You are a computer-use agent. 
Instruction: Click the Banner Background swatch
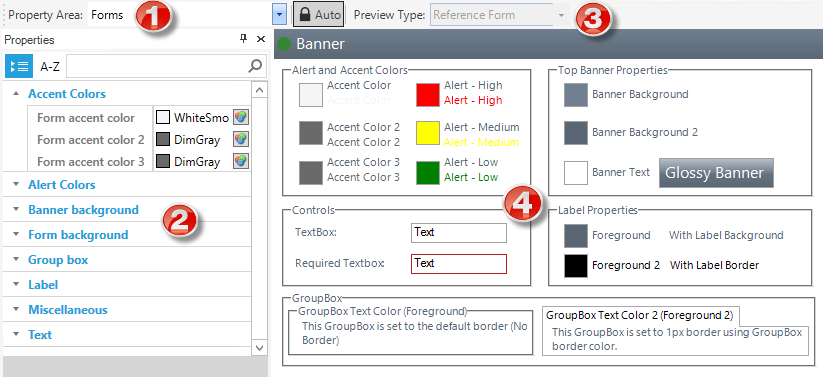coord(576,95)
